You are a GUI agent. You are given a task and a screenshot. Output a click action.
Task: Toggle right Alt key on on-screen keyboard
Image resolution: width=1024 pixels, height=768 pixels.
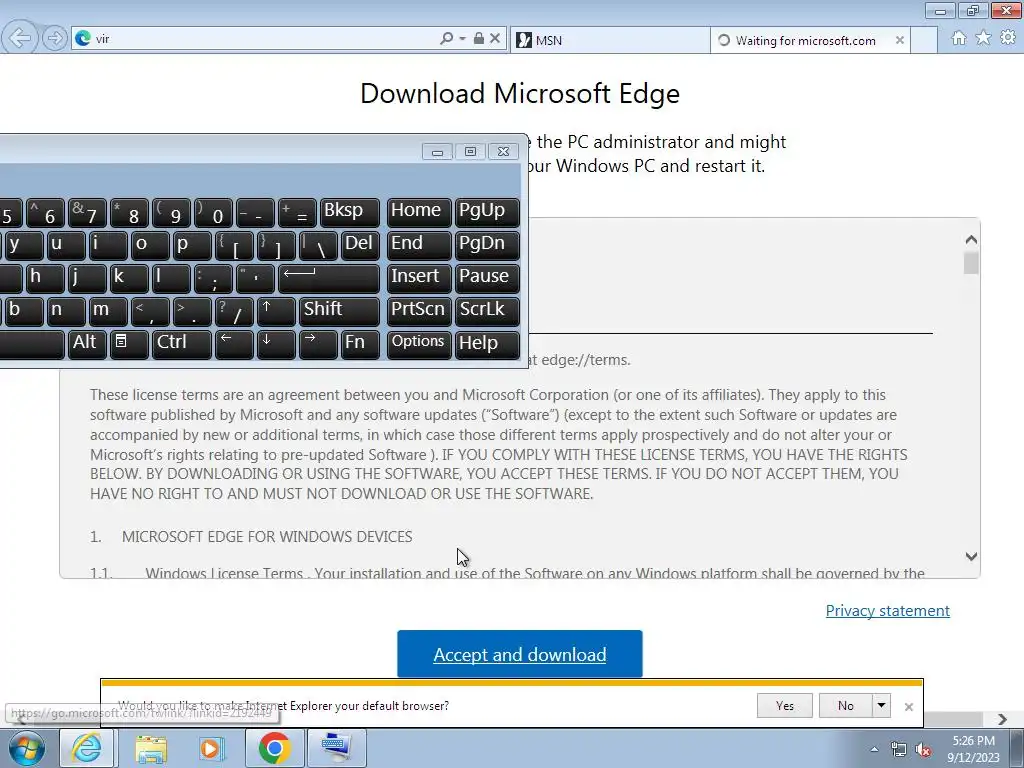point(88,344)
